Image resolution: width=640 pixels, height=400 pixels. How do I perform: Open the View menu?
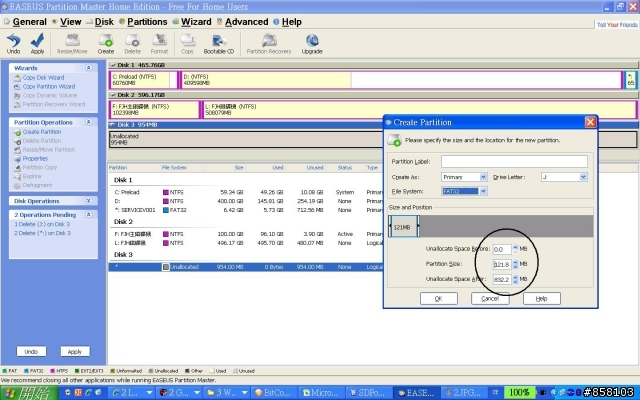(71, 22)
